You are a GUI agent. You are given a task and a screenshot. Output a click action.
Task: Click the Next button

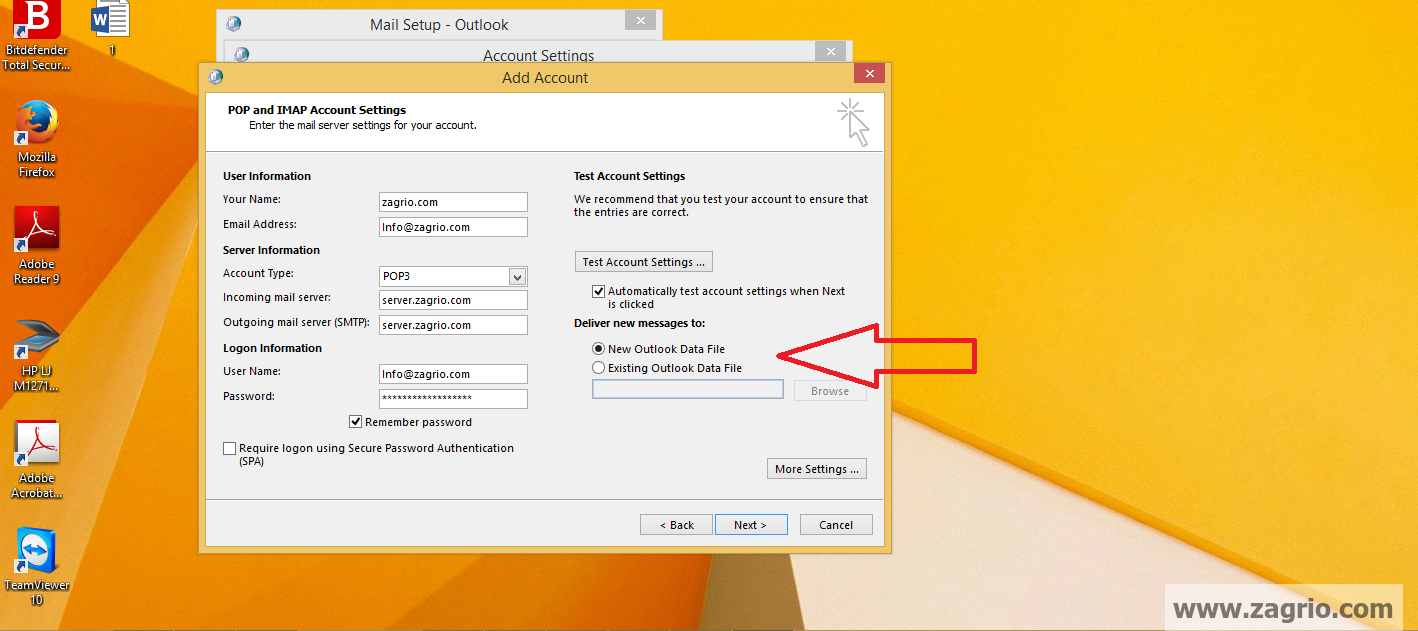coord(750,525)
